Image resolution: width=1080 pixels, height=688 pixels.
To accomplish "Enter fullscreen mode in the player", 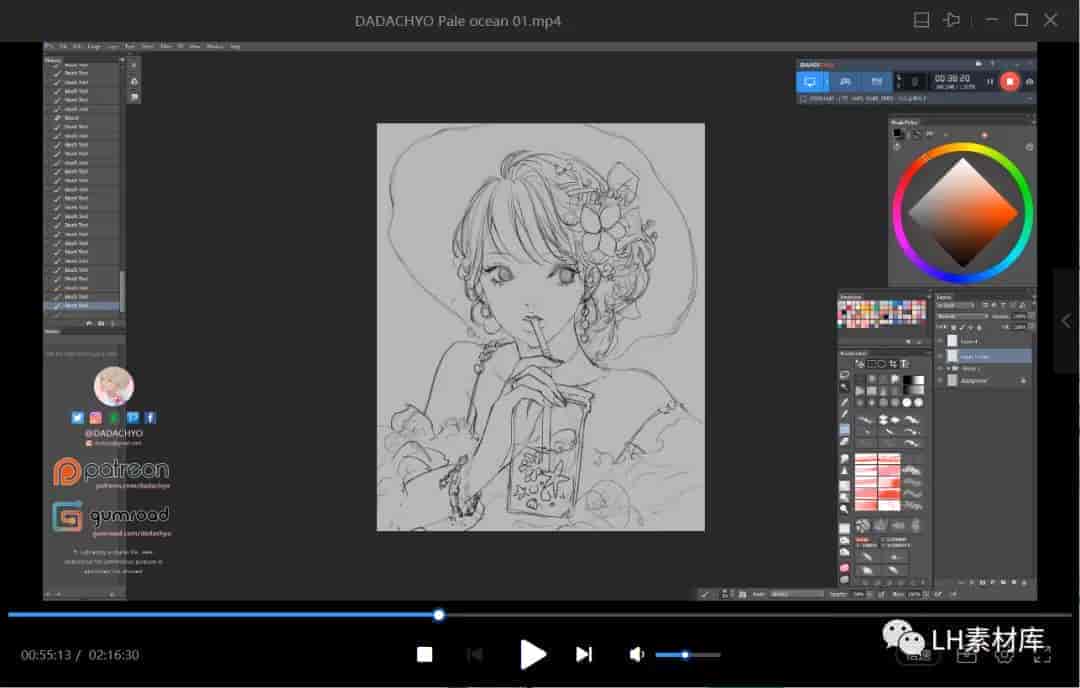I will tap(1042, 654).
